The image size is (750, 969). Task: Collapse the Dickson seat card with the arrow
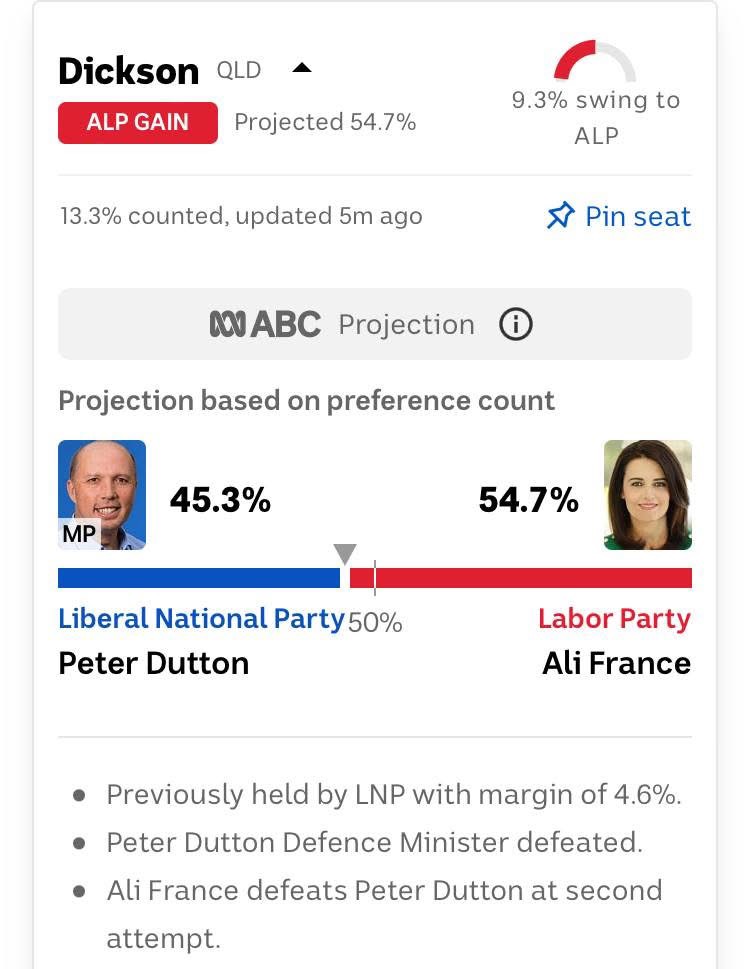301,68
